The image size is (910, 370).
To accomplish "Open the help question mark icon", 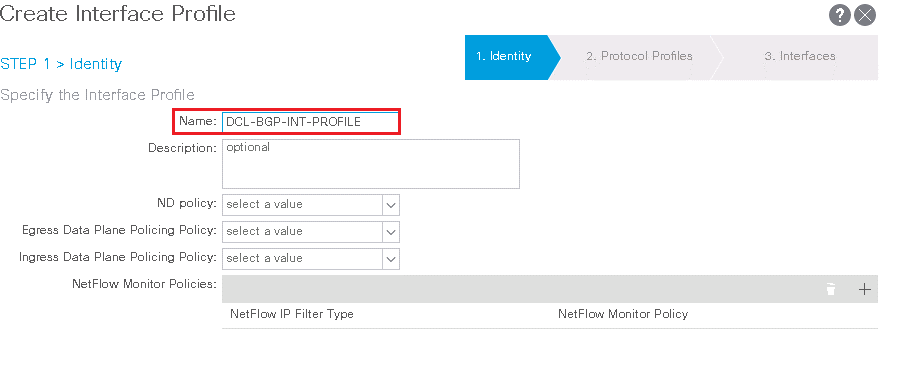I will [x=839, y=15].
